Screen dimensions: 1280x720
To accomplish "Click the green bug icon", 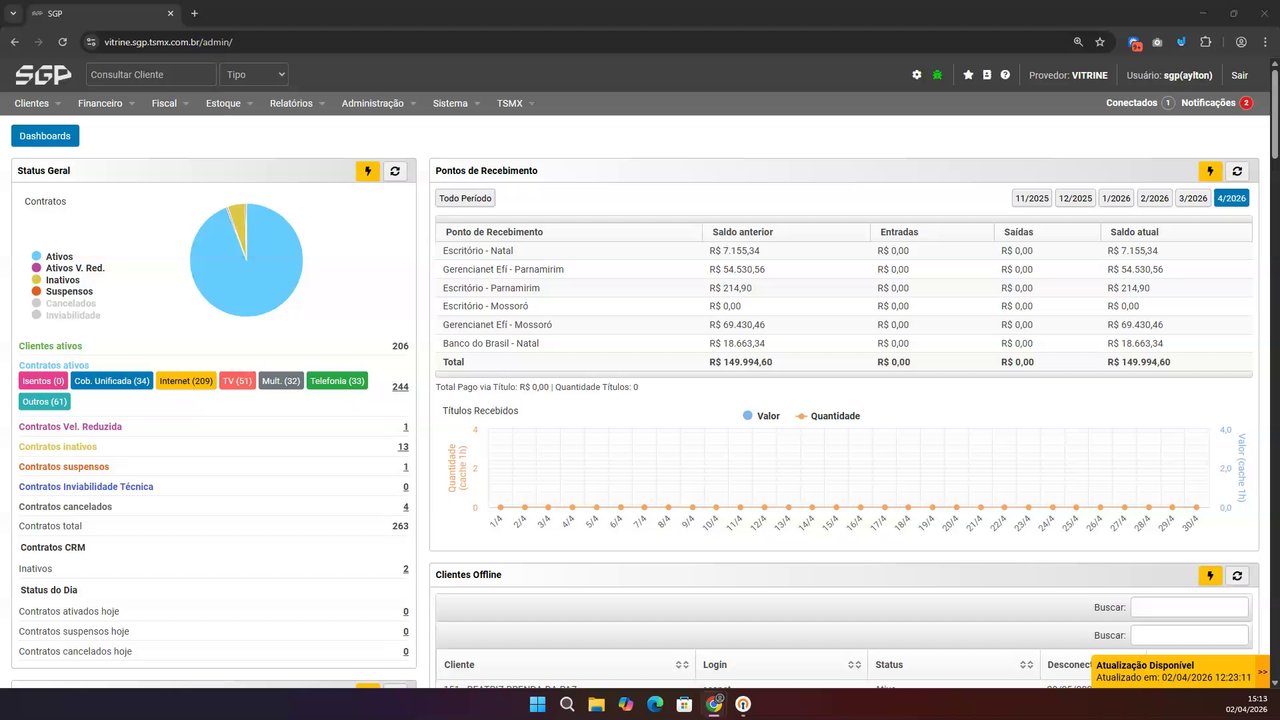I will 937,75.
